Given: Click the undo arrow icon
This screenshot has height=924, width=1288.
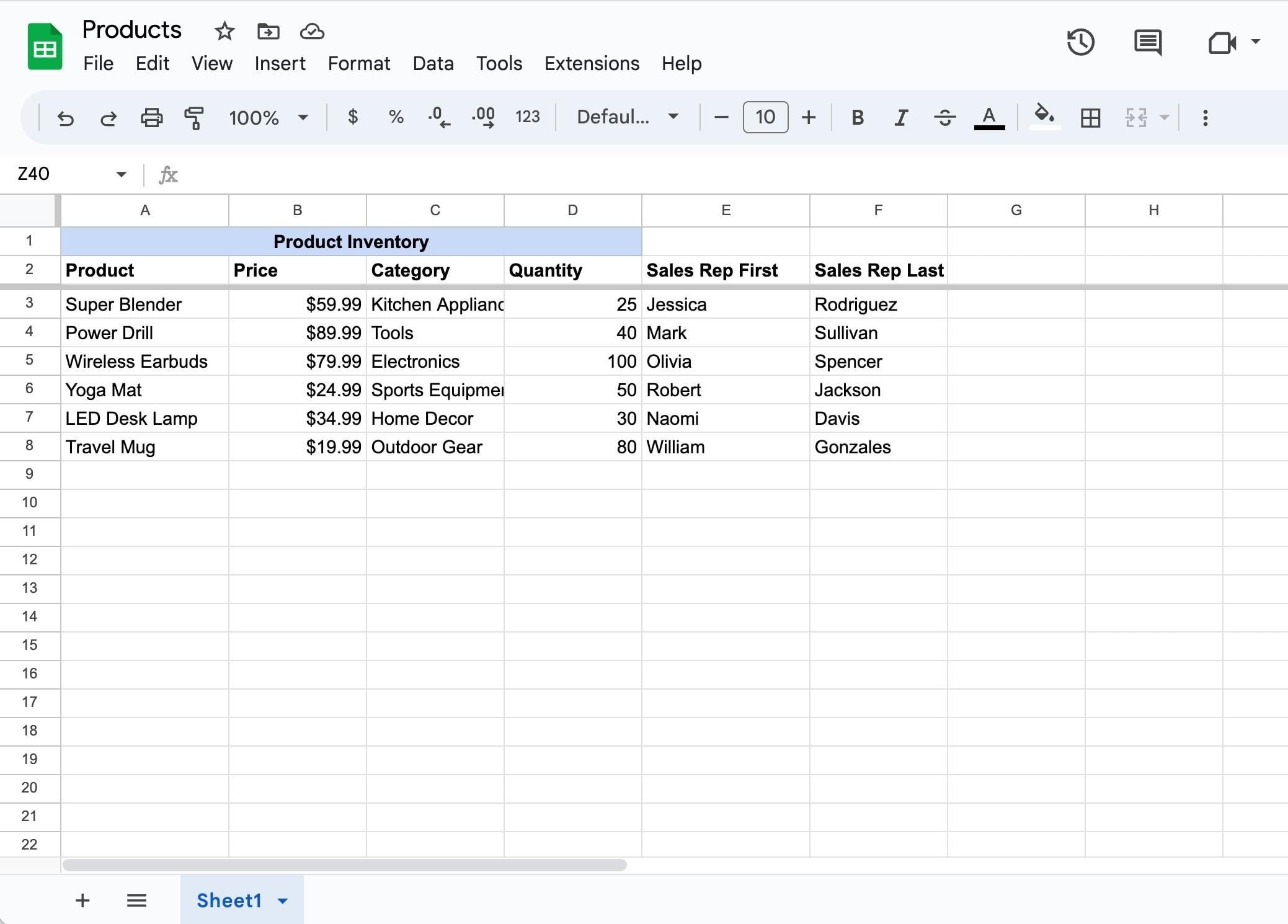Looking at the screenshot, I should tap(65, 118).
